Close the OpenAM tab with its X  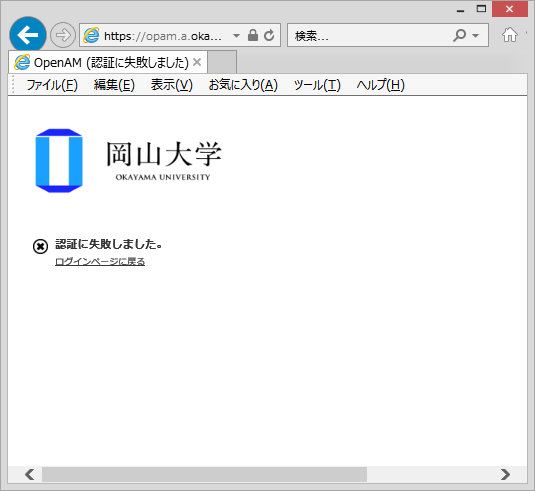pyautogui.click(x=197, y=62)
